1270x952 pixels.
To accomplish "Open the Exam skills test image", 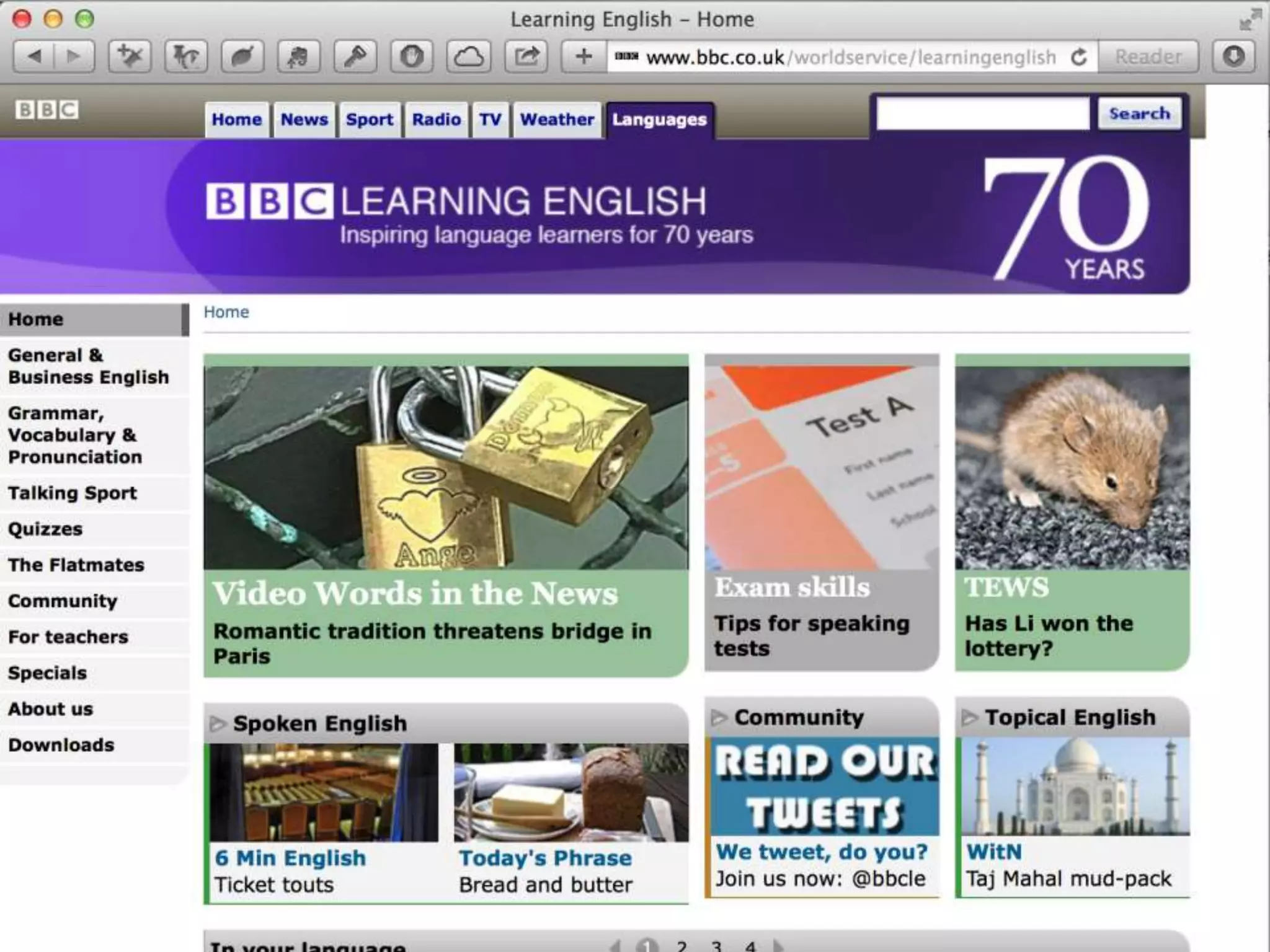I will [821, 466].
